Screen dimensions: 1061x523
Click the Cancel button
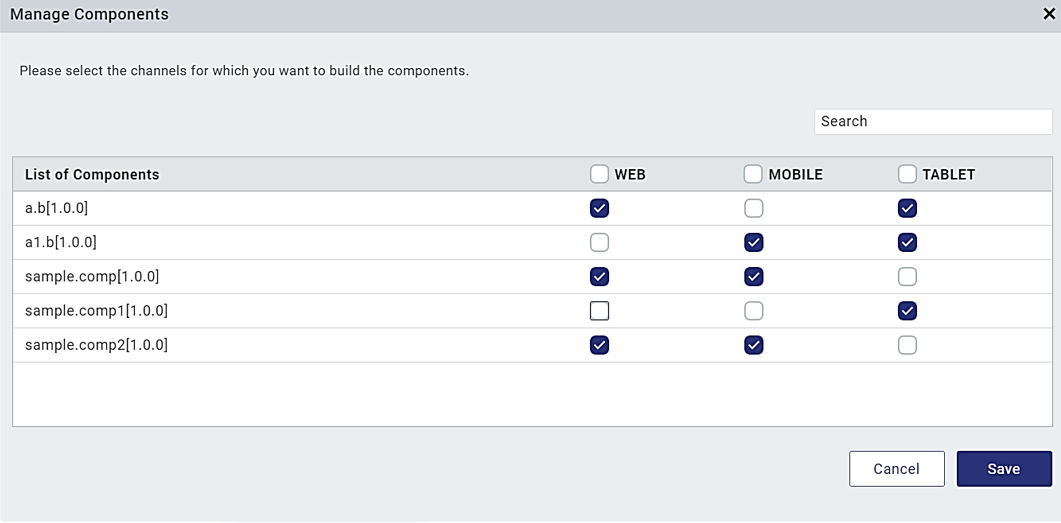(x=896, y=469)
